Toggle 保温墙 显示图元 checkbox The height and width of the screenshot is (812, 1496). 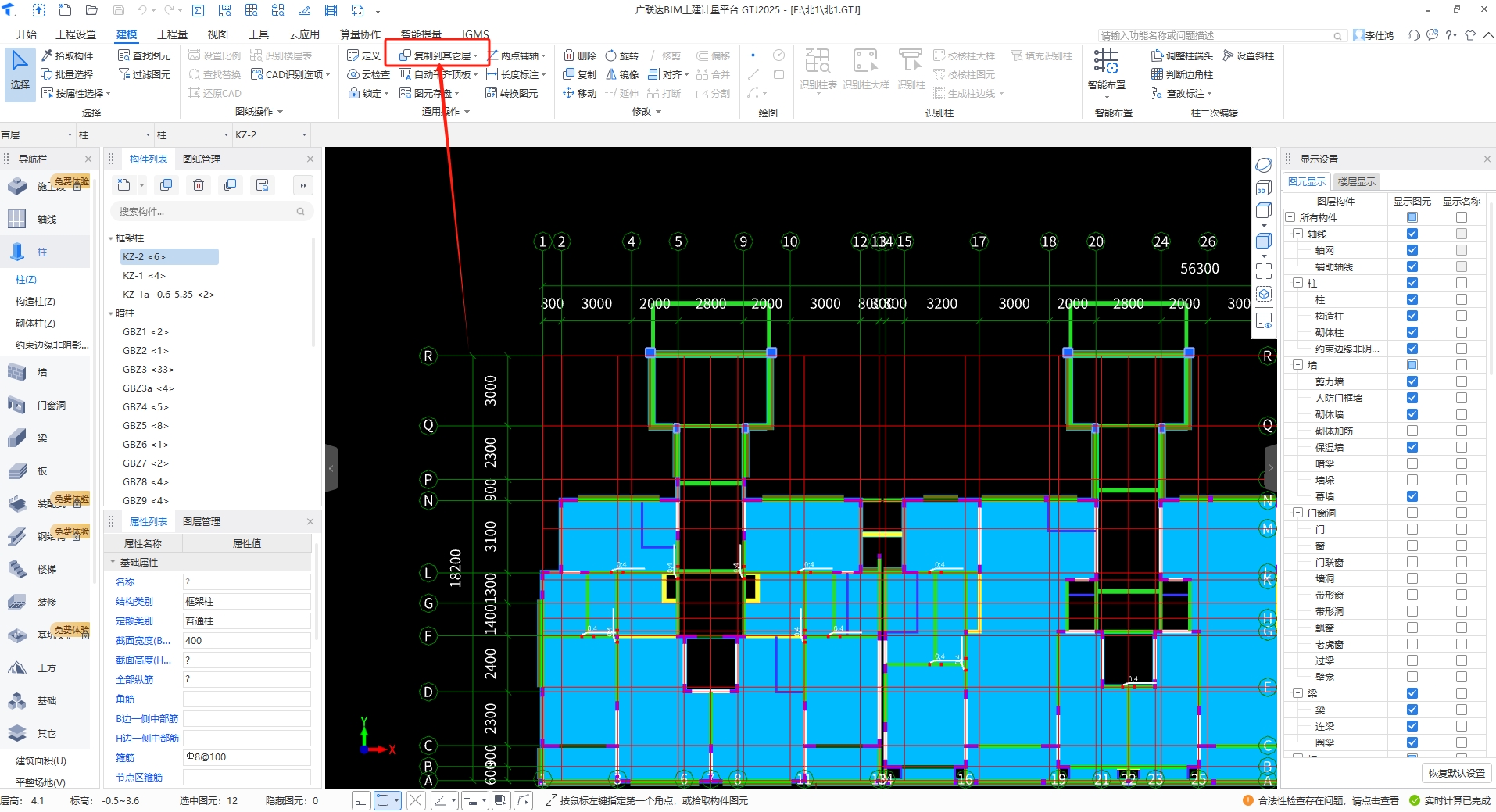point(1412,447)
